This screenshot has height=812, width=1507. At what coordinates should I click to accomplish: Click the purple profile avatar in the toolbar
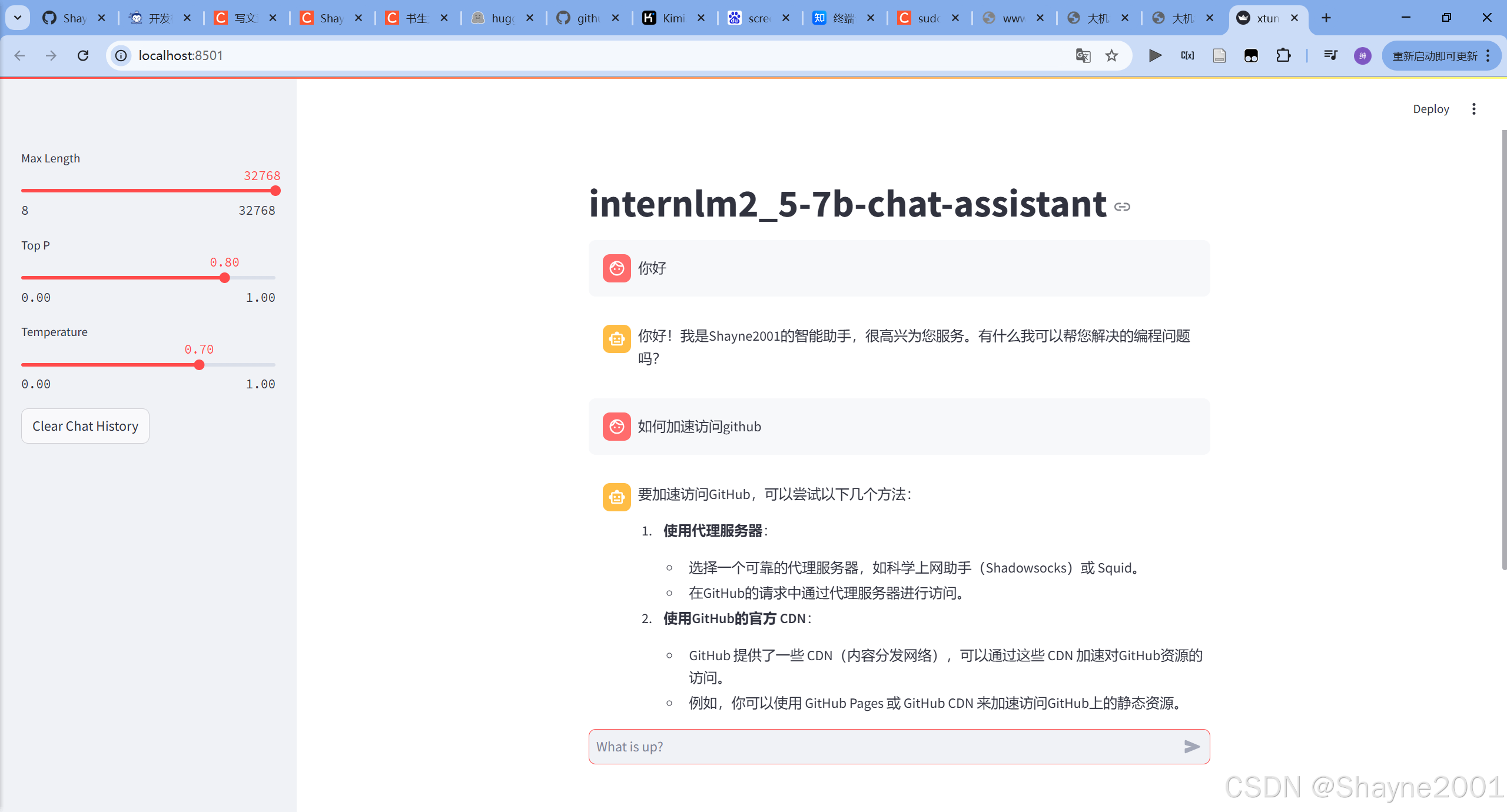point(1363,55)
